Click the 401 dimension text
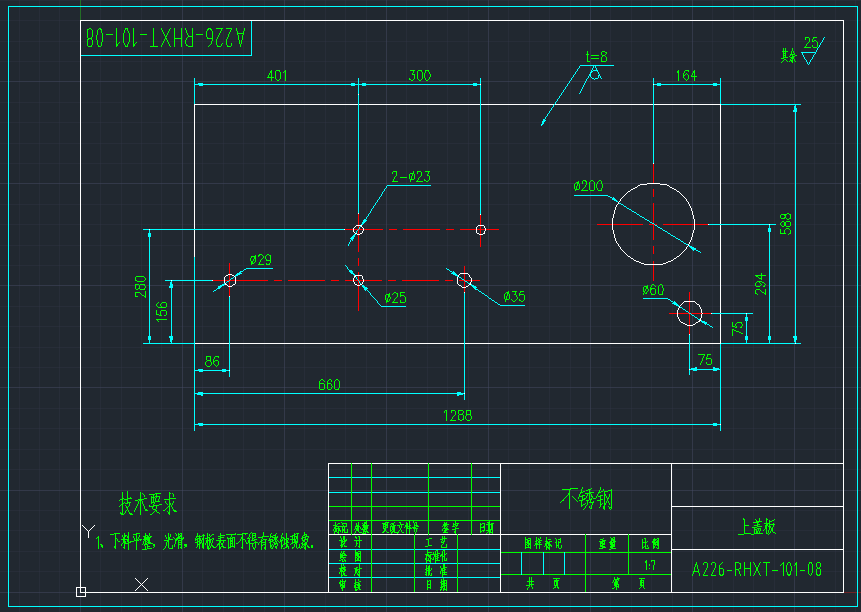Image resolution: width=861 pixels, height=612 pixels. 277,75
